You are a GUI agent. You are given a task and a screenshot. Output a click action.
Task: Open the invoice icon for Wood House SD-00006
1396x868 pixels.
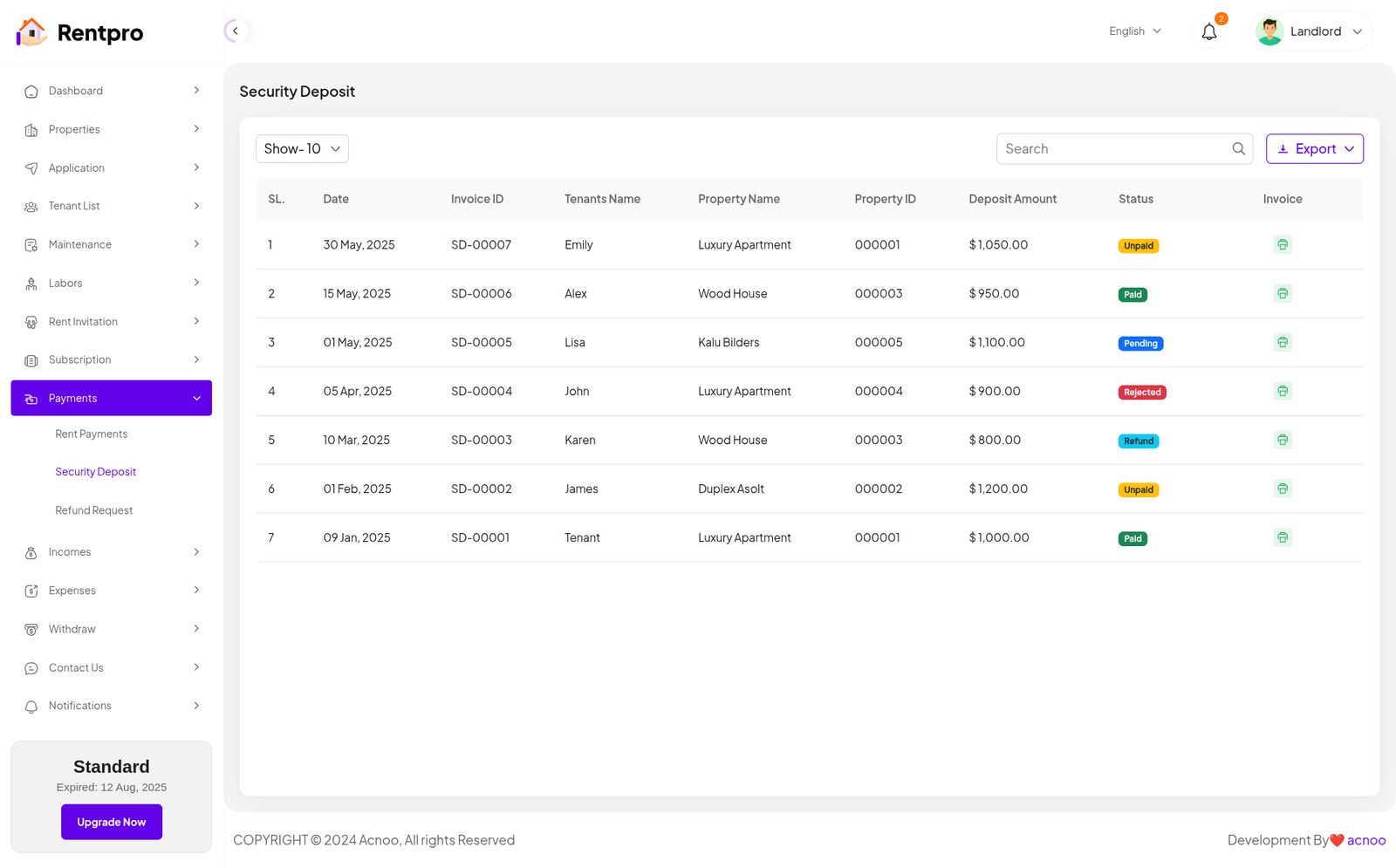pyautogui.click(x=1282, y=294)
